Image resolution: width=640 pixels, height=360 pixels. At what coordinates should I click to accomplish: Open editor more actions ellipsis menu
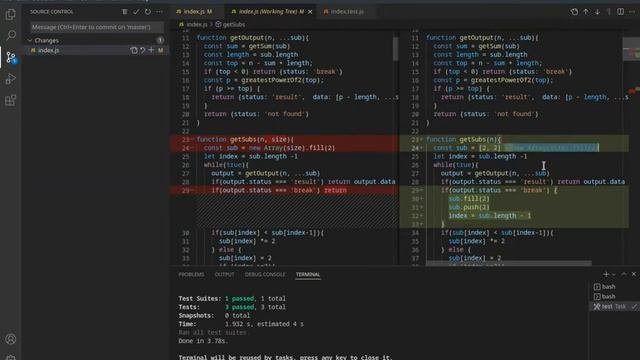click(632, 12)
